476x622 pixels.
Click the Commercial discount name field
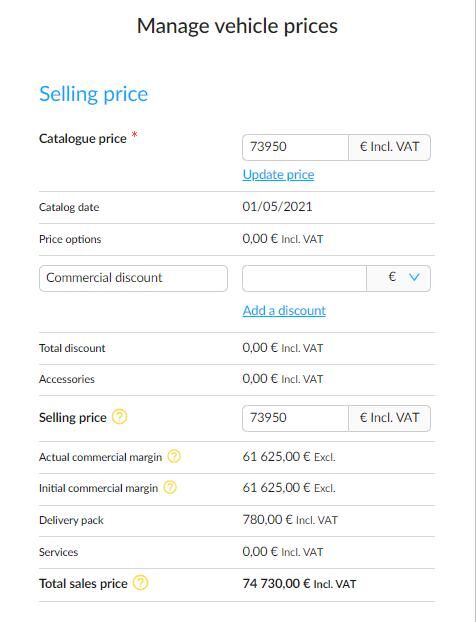click(133, 278)
